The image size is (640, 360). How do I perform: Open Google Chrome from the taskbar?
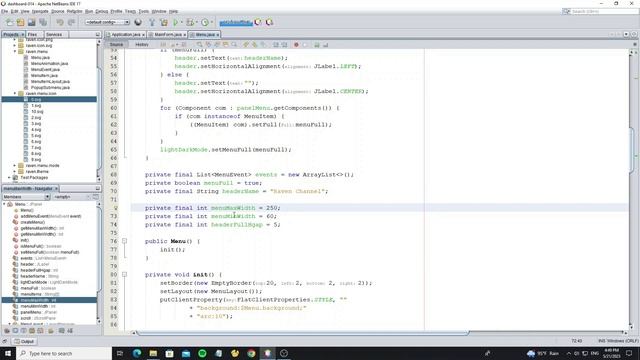point(251,353)
